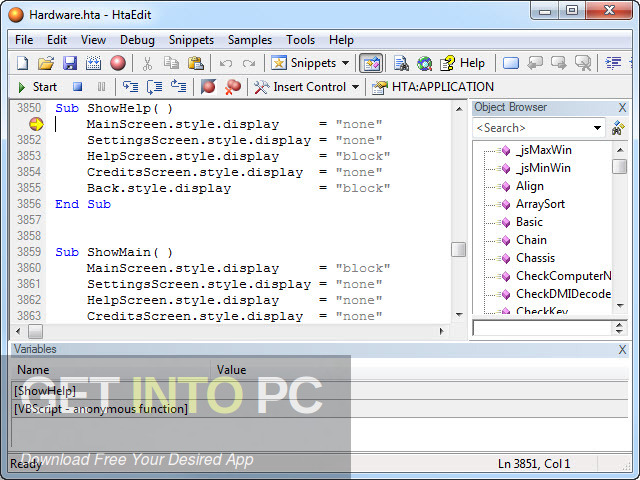The image size is (640, 480).
Task: Open the File menu
Action: 24,40
